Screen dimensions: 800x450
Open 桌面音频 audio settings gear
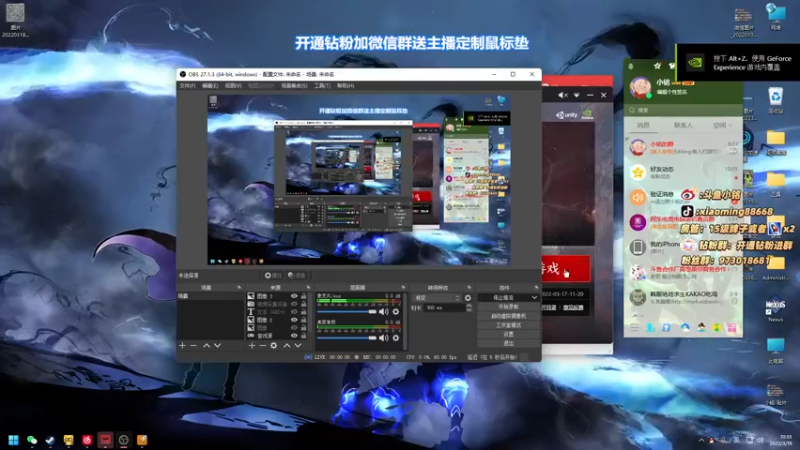396,338
